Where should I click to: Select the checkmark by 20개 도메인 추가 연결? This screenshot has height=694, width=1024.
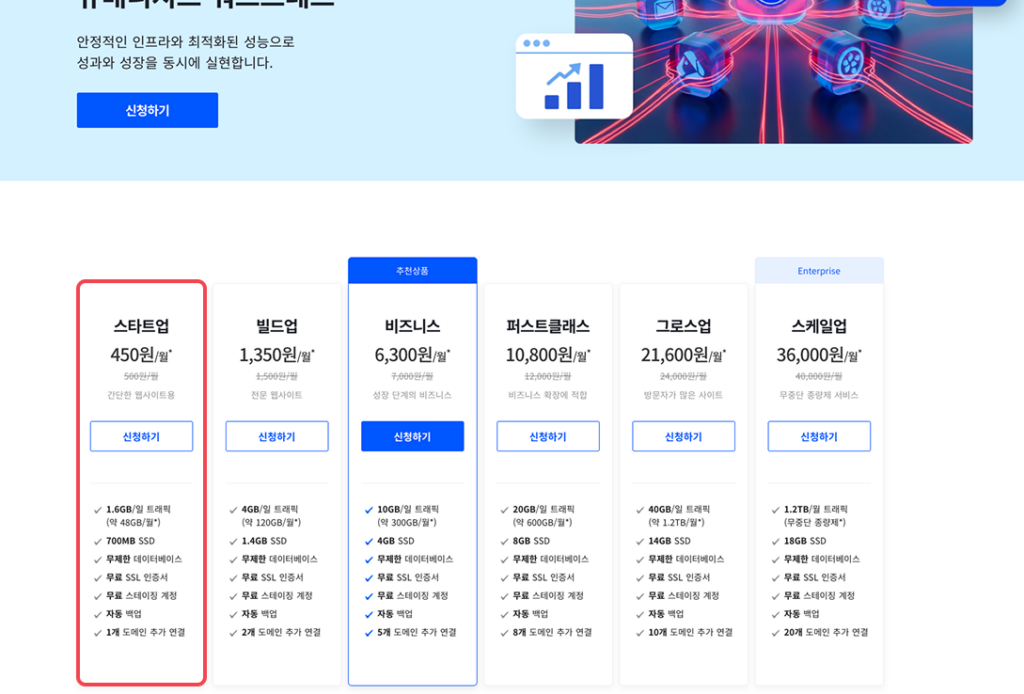point(775,633)
